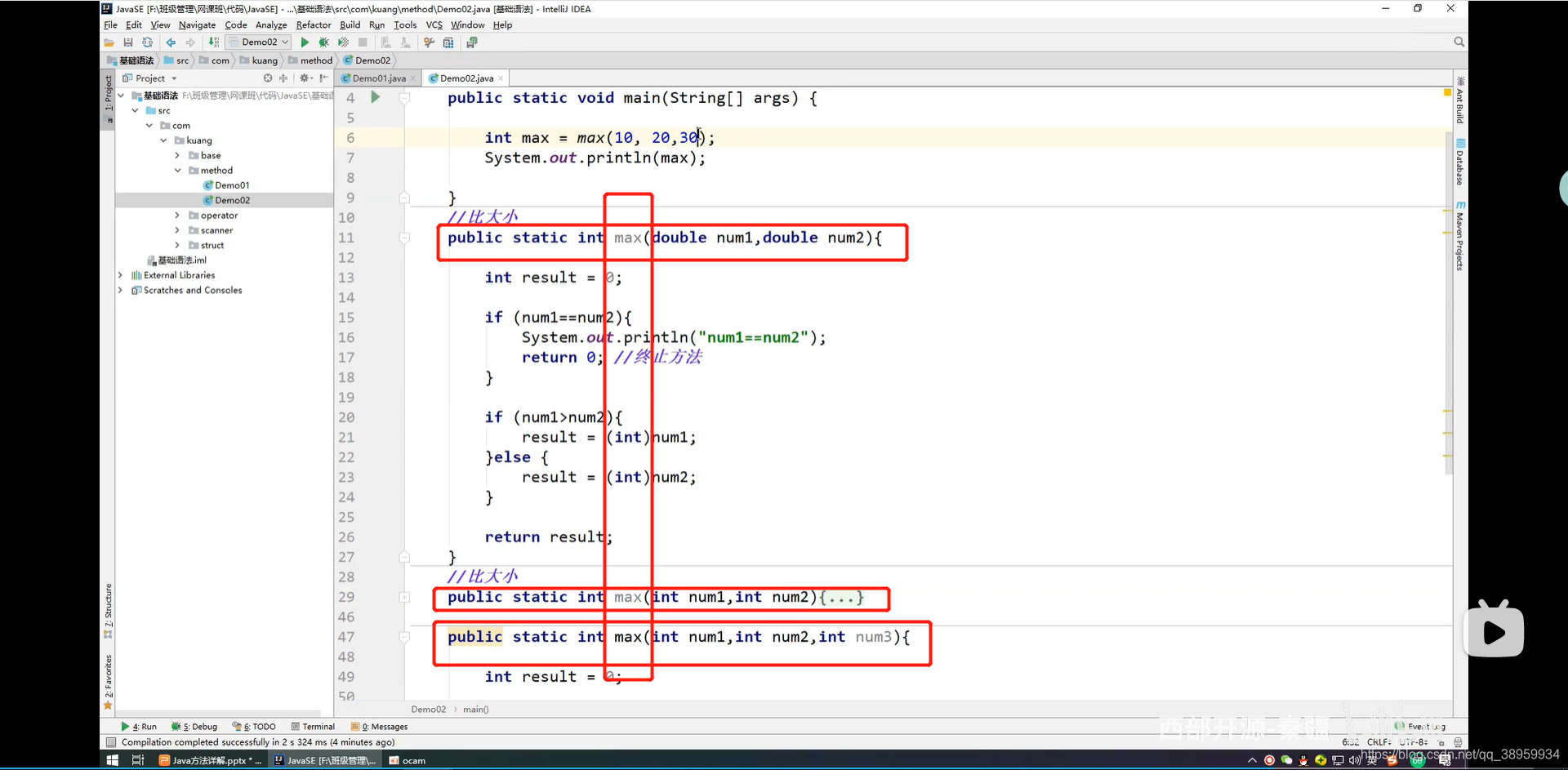Open the TODO tool window button
The image size is (1568, 770).
click(x=254, y=726)
